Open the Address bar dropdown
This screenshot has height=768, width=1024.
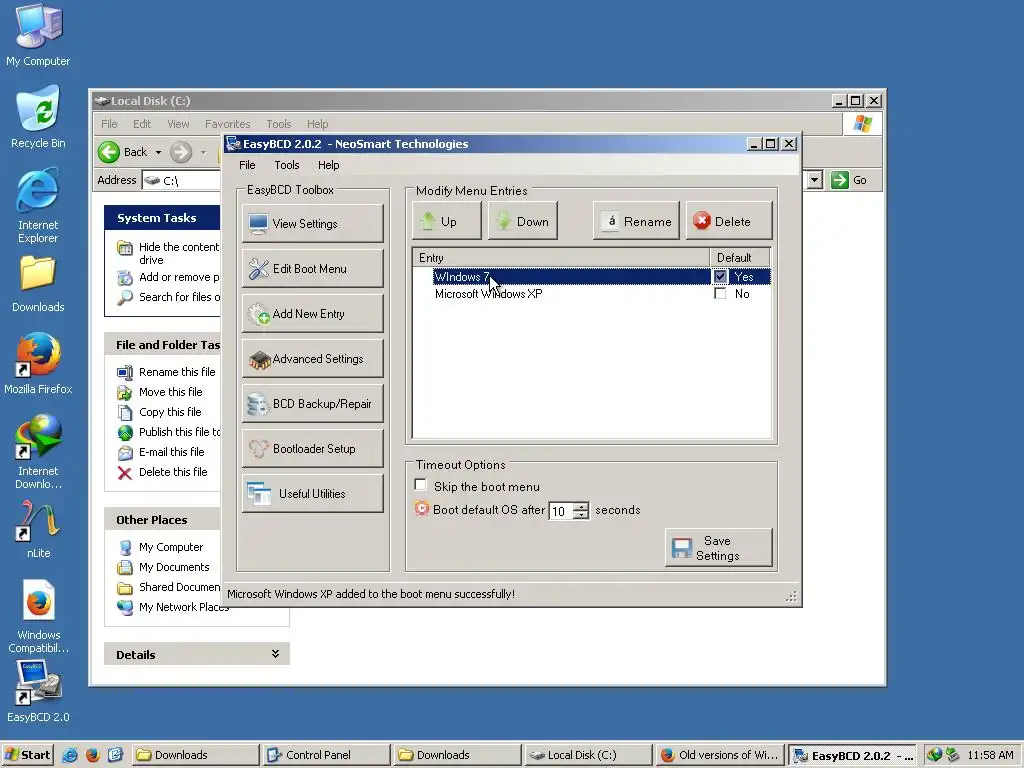point(814,180)
